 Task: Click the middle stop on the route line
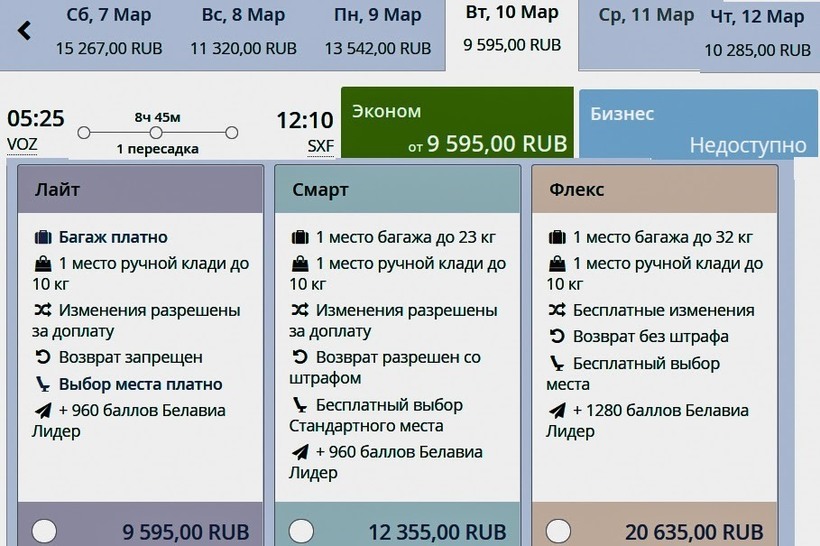(x=157, y=132)
